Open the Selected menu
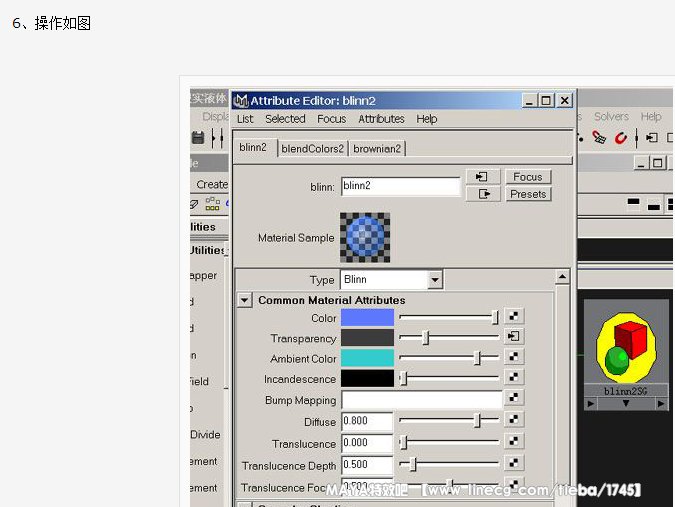 click(x=285, y=119)
